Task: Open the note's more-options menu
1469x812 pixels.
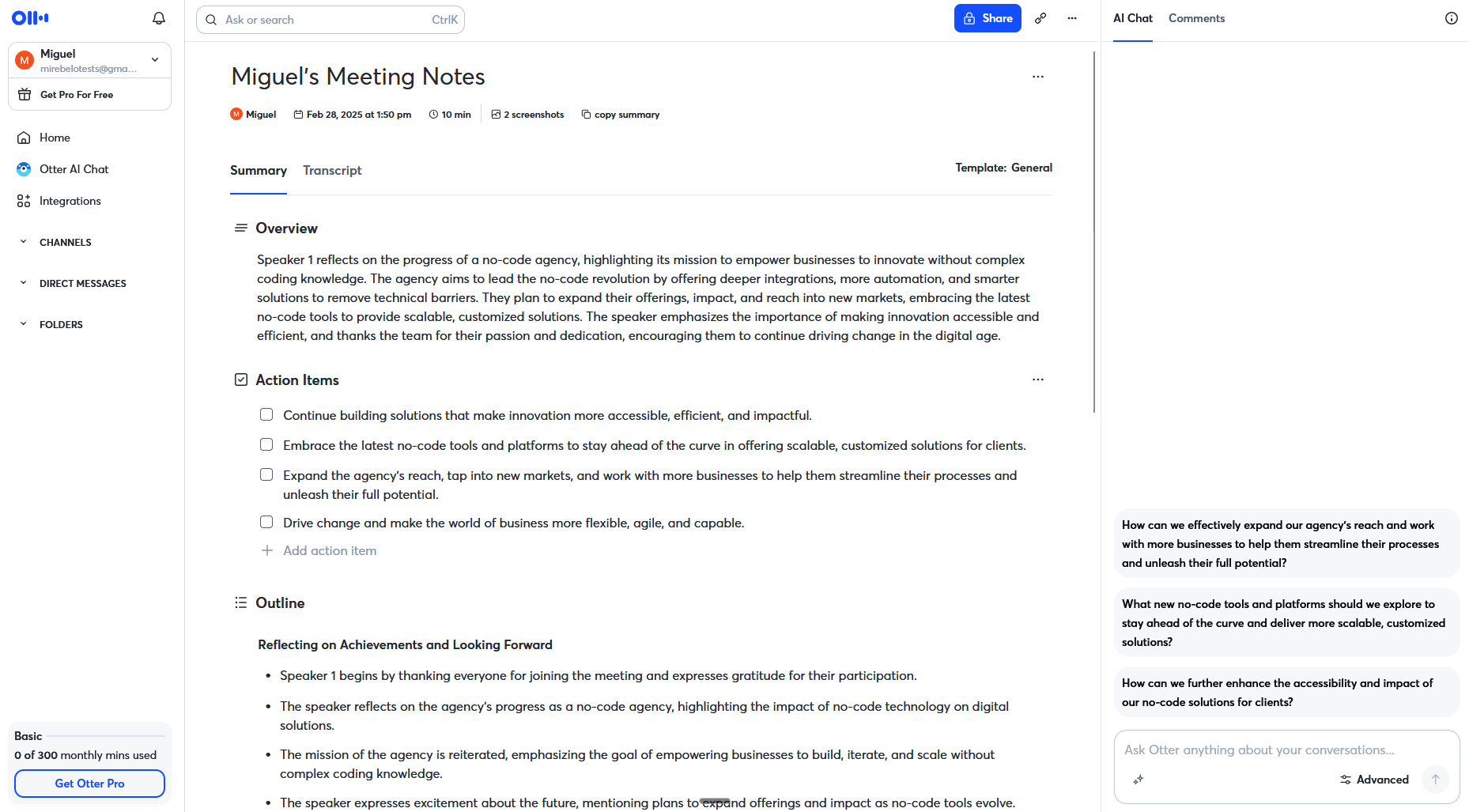Action: (x=1038, y=76)
